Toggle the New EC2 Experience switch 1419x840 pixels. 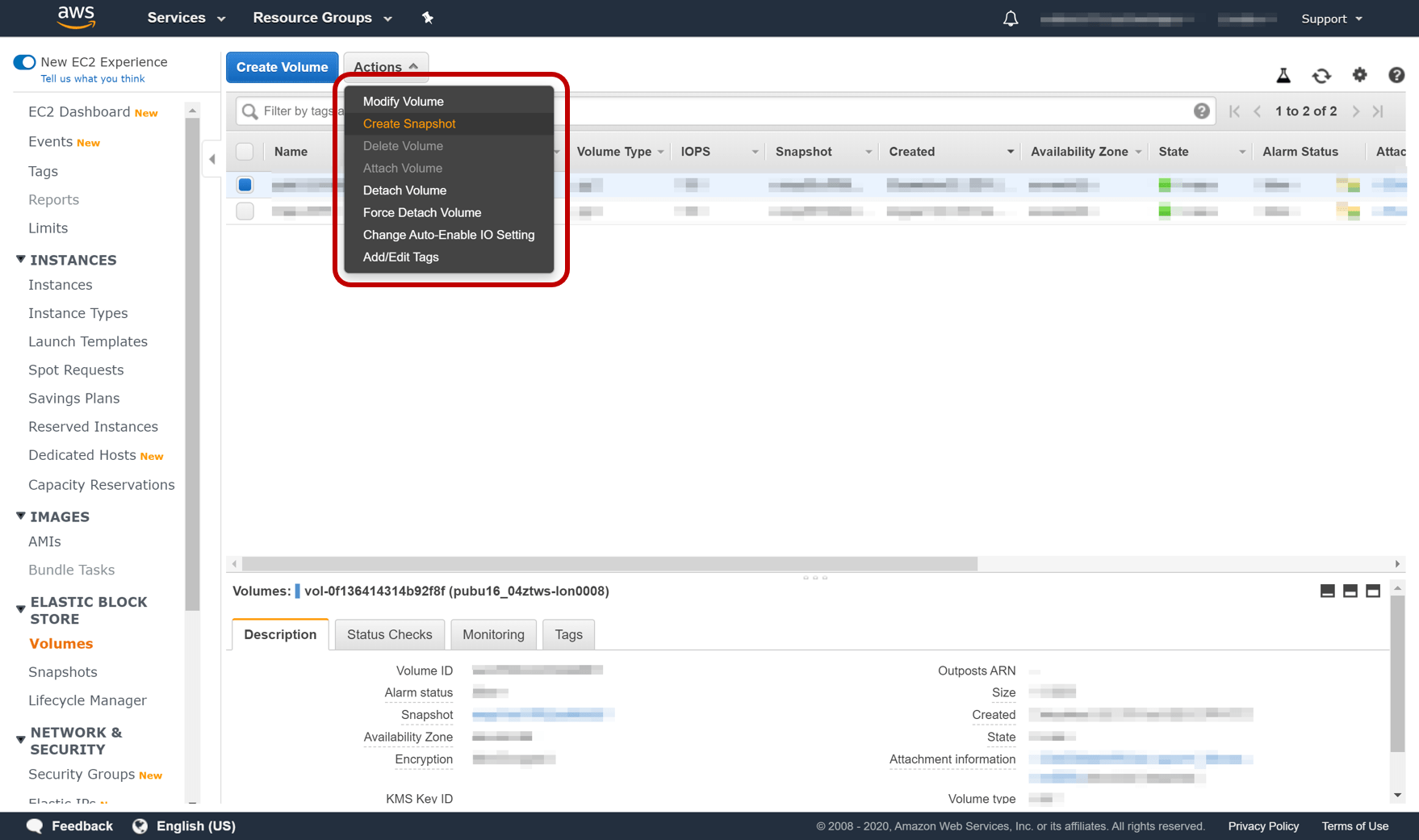(24, 61)
